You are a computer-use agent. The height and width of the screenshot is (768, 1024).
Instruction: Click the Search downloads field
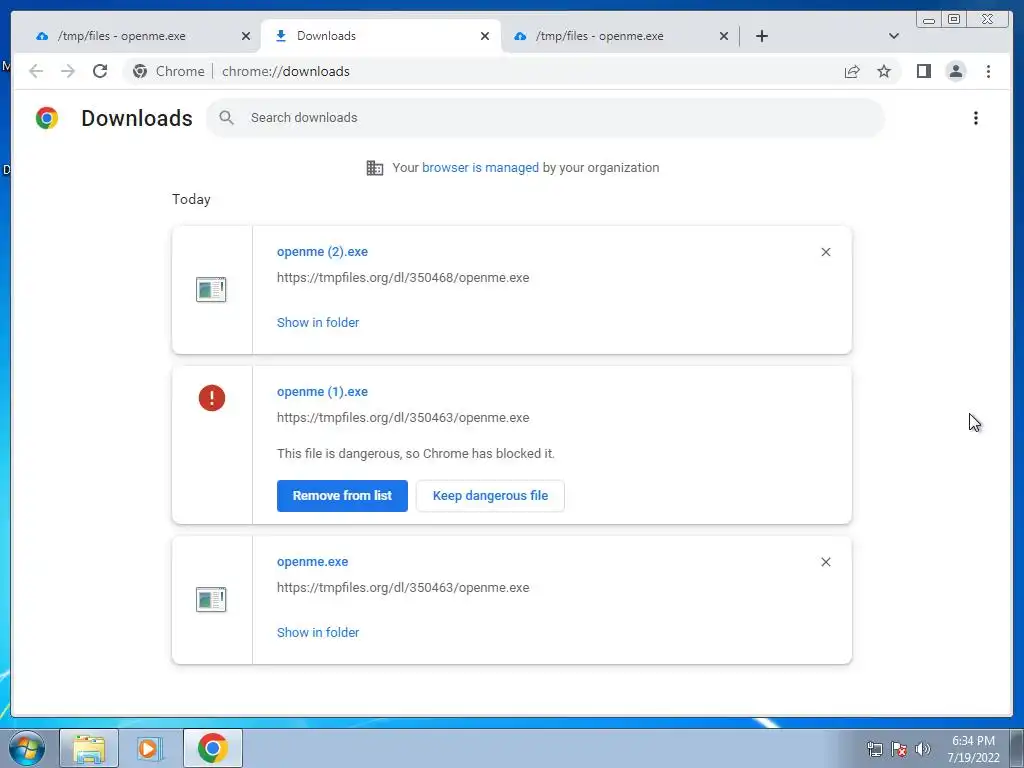click(545, 118)
